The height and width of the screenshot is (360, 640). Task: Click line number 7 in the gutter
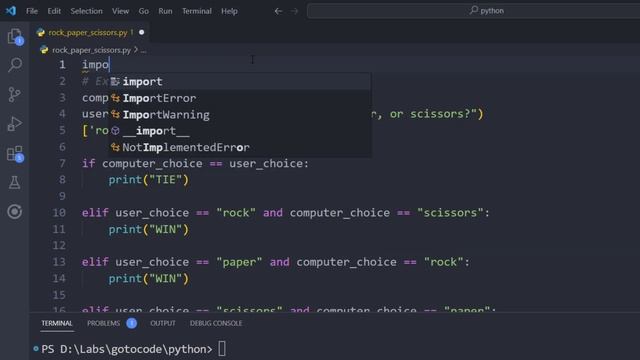62,164
